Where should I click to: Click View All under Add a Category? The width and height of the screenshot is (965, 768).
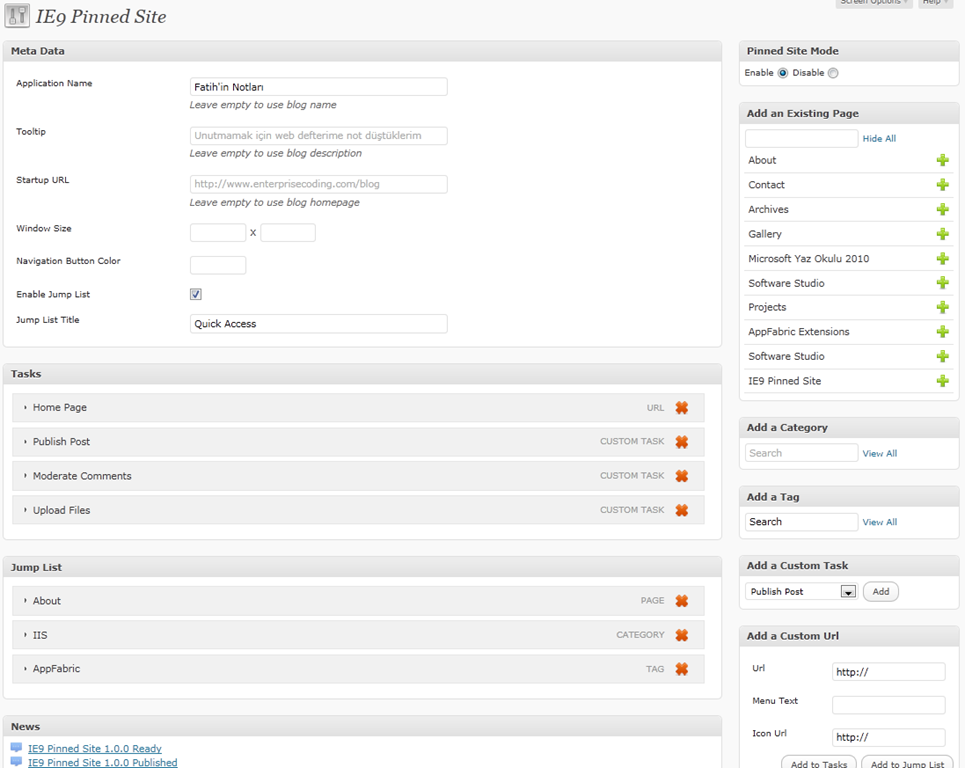879,454
